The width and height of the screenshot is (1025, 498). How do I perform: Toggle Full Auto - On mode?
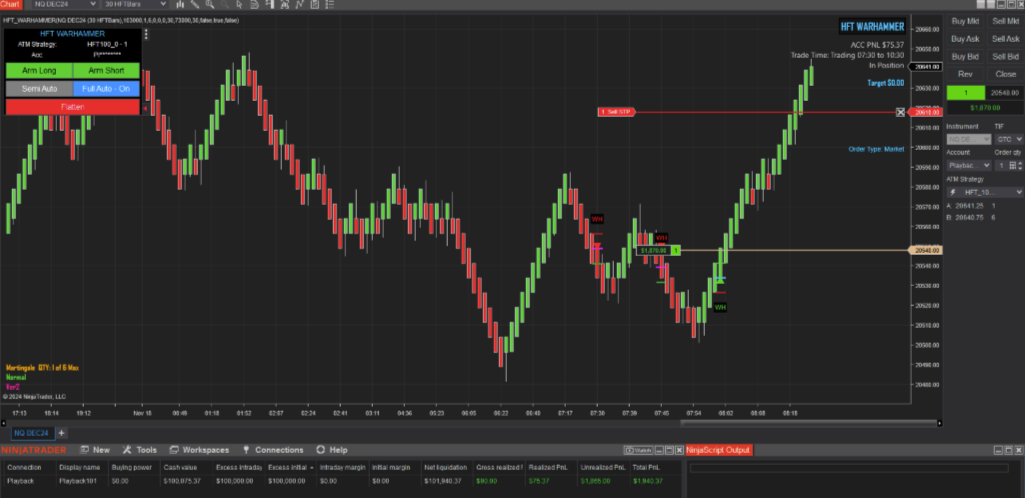106,88
